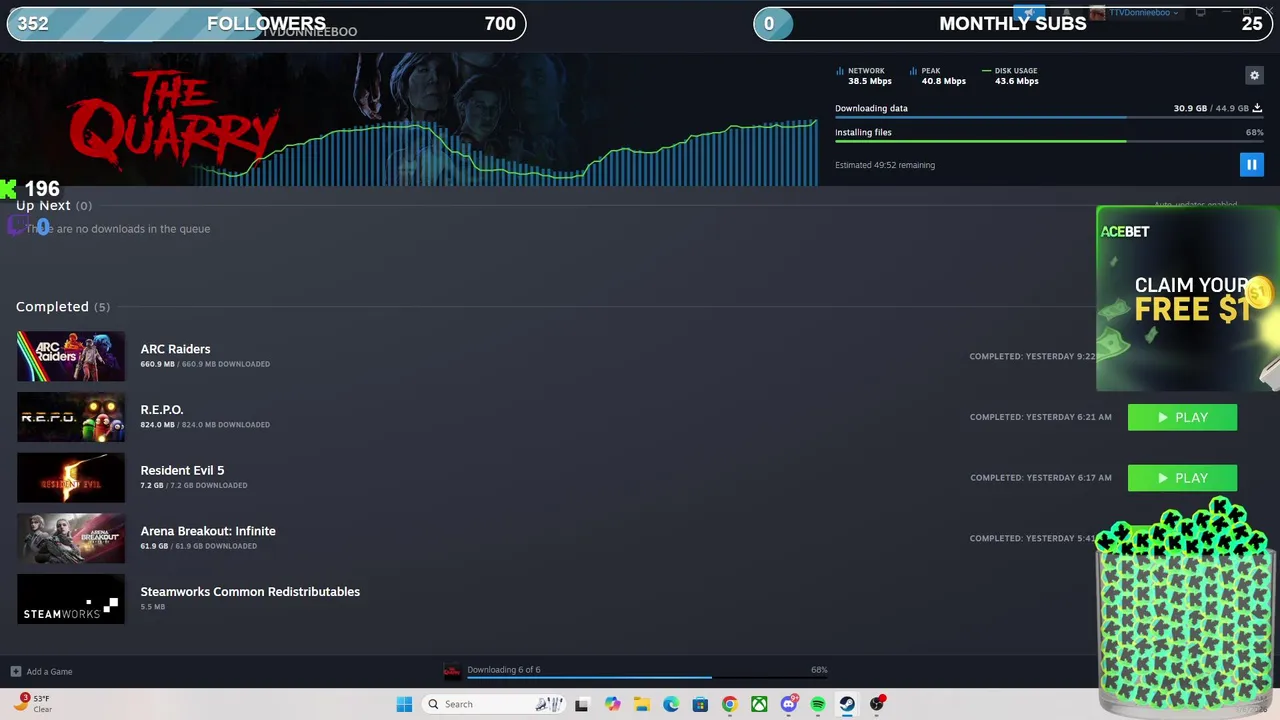Play Resident Evil 5 with its Play button

pos(1182,478)
